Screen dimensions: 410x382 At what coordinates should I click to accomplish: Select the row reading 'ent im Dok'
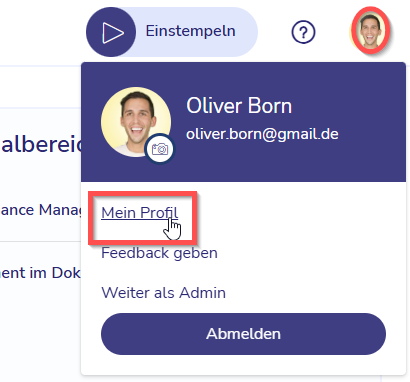click(41, 273)
